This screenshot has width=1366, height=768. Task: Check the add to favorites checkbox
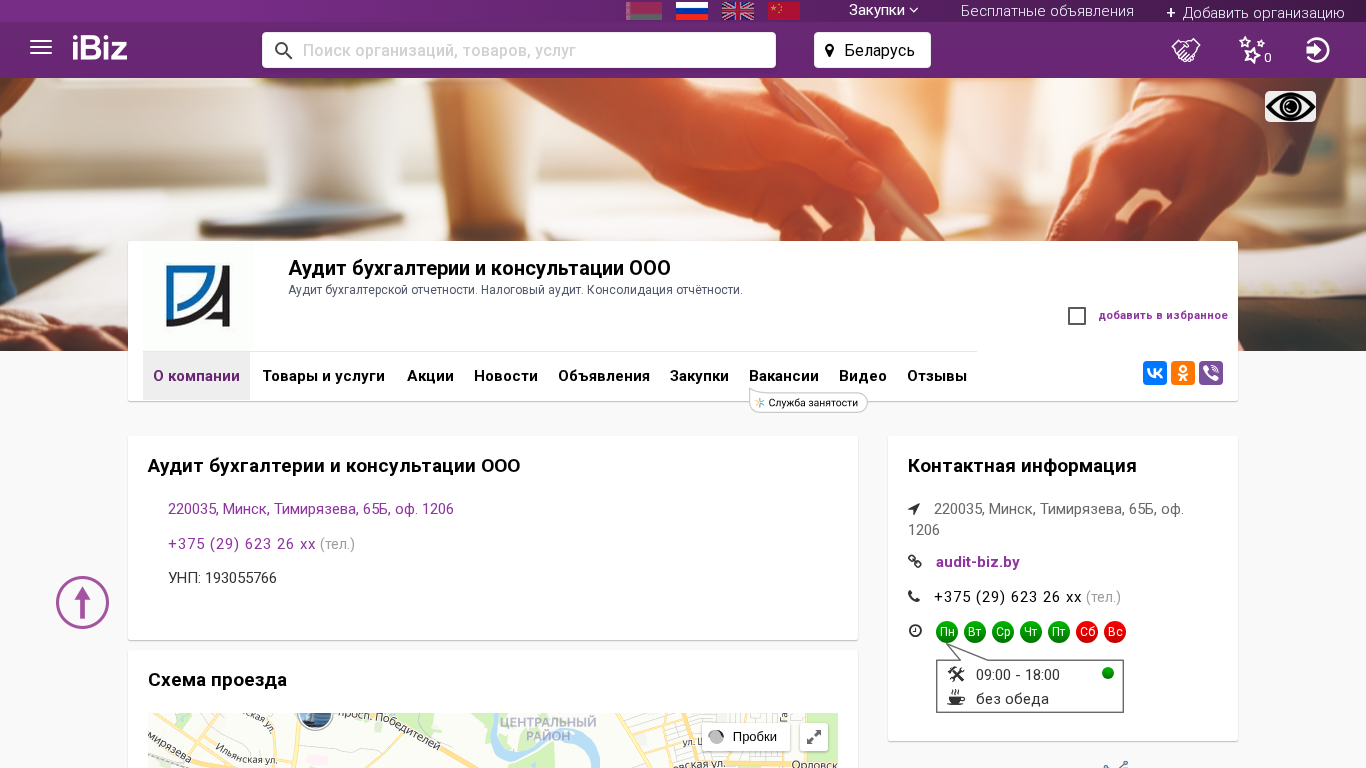click(x=1077, y=316)
